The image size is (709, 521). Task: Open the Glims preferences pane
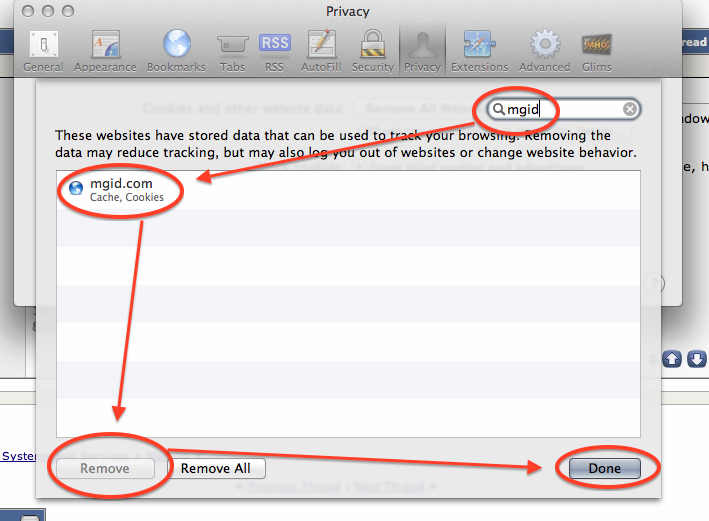pos(597,51)
